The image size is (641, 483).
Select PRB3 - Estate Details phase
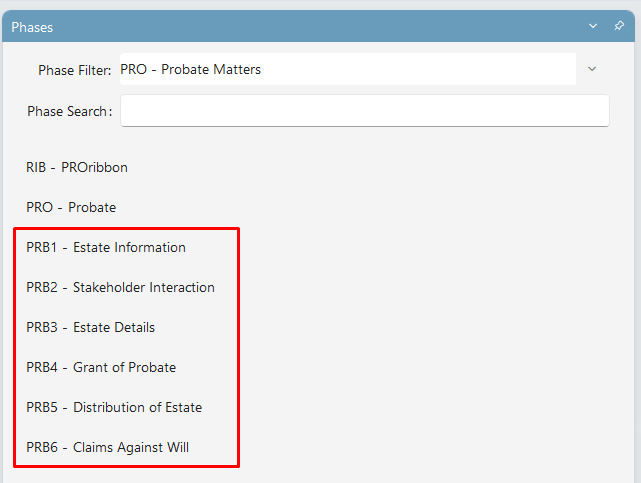point(90,328)
